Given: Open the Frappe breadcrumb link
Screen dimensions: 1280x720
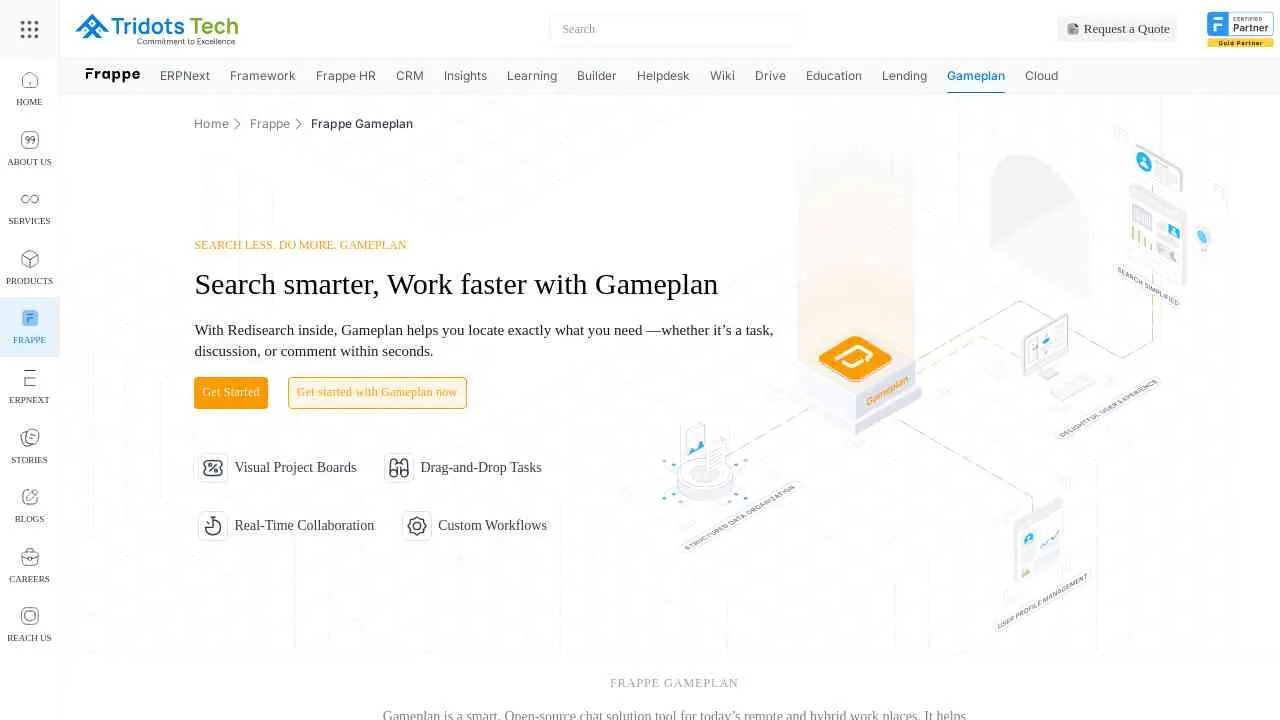Looking at the screenshot, I should [x=270, y=124].
